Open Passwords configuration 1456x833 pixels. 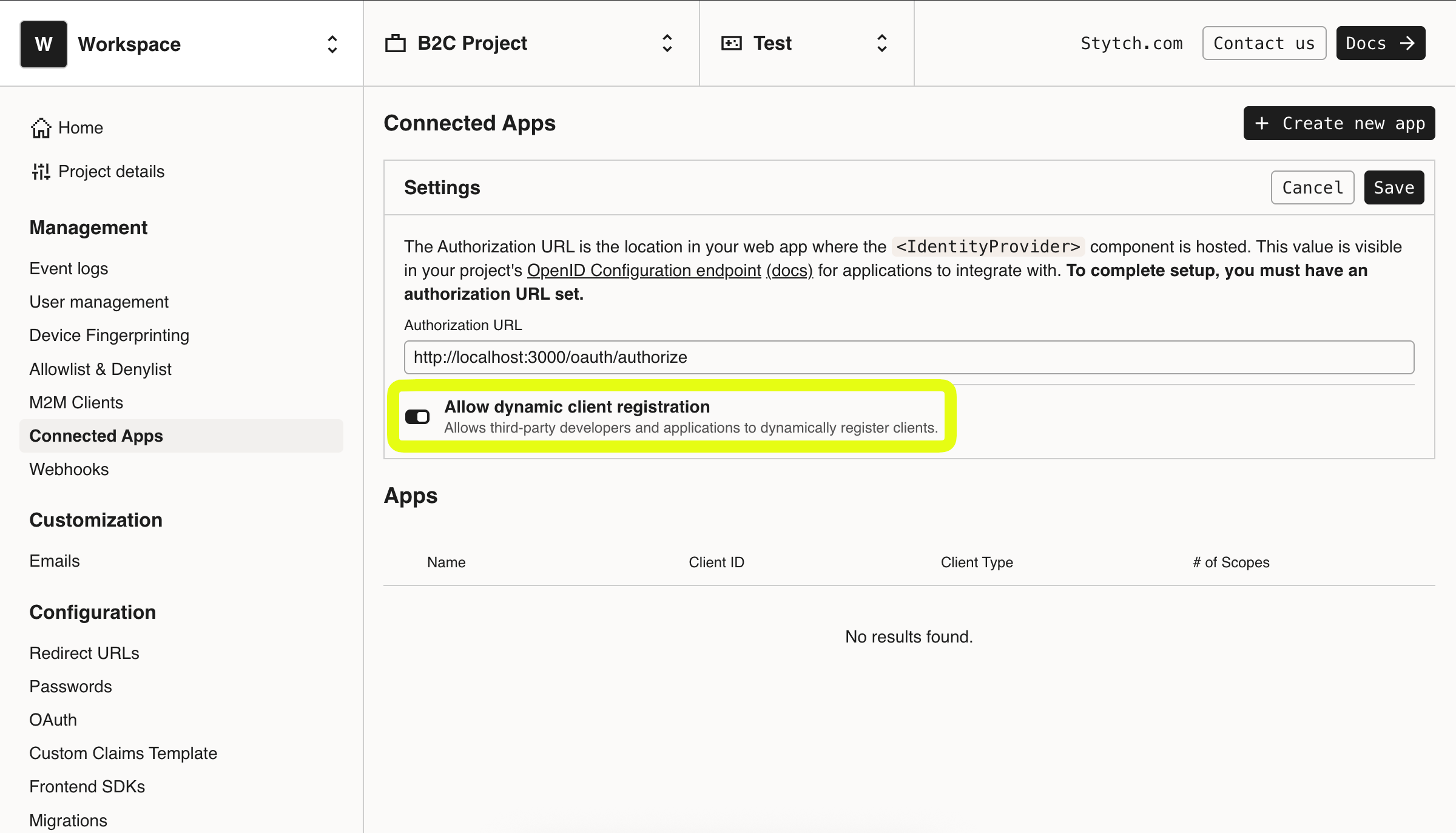(x=70, y=686)
